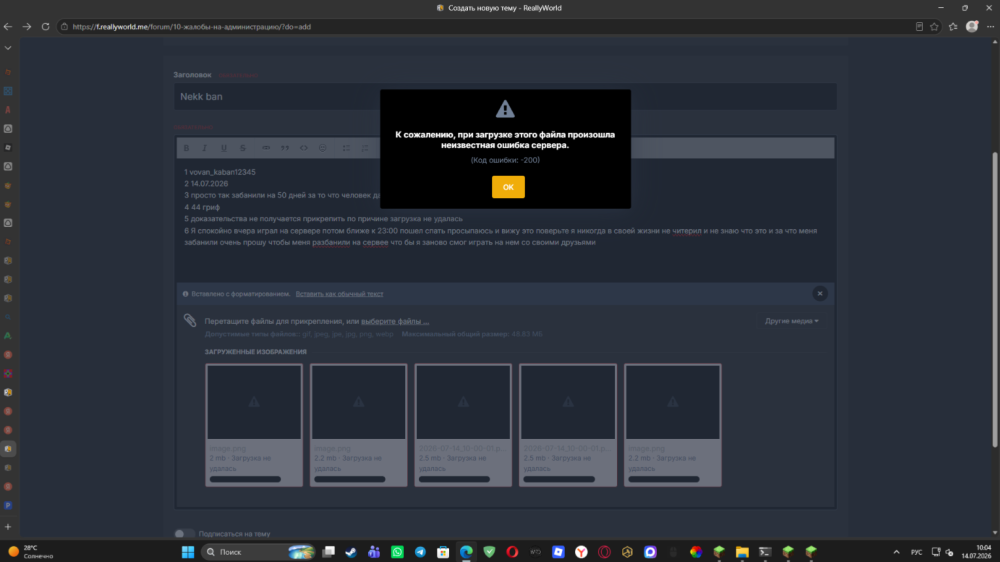Open the browser settings and more menu
Viewport: 1000px width, 562px height.
990,27
